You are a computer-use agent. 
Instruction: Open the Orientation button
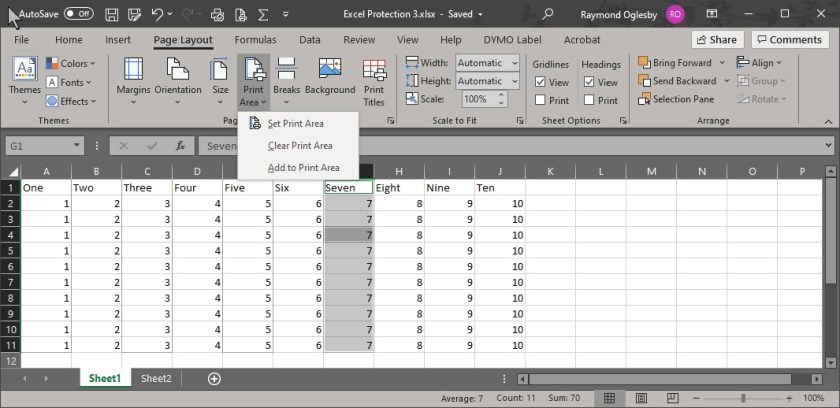(178, 82)
